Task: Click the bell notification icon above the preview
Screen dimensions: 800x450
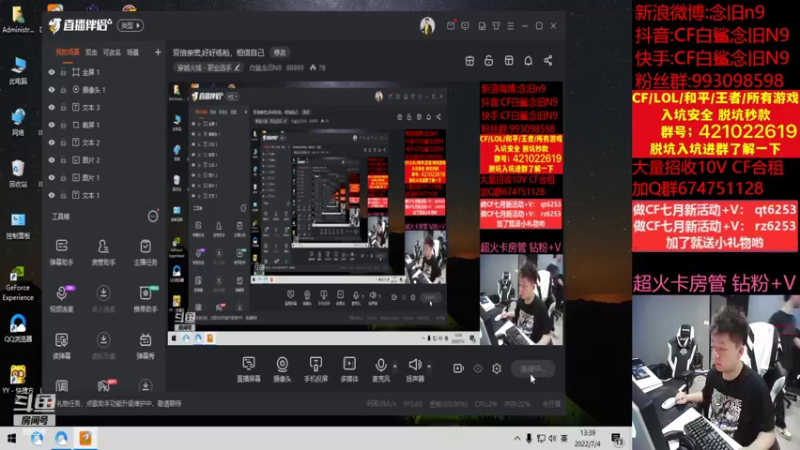Action: click(x=528, y=61)
